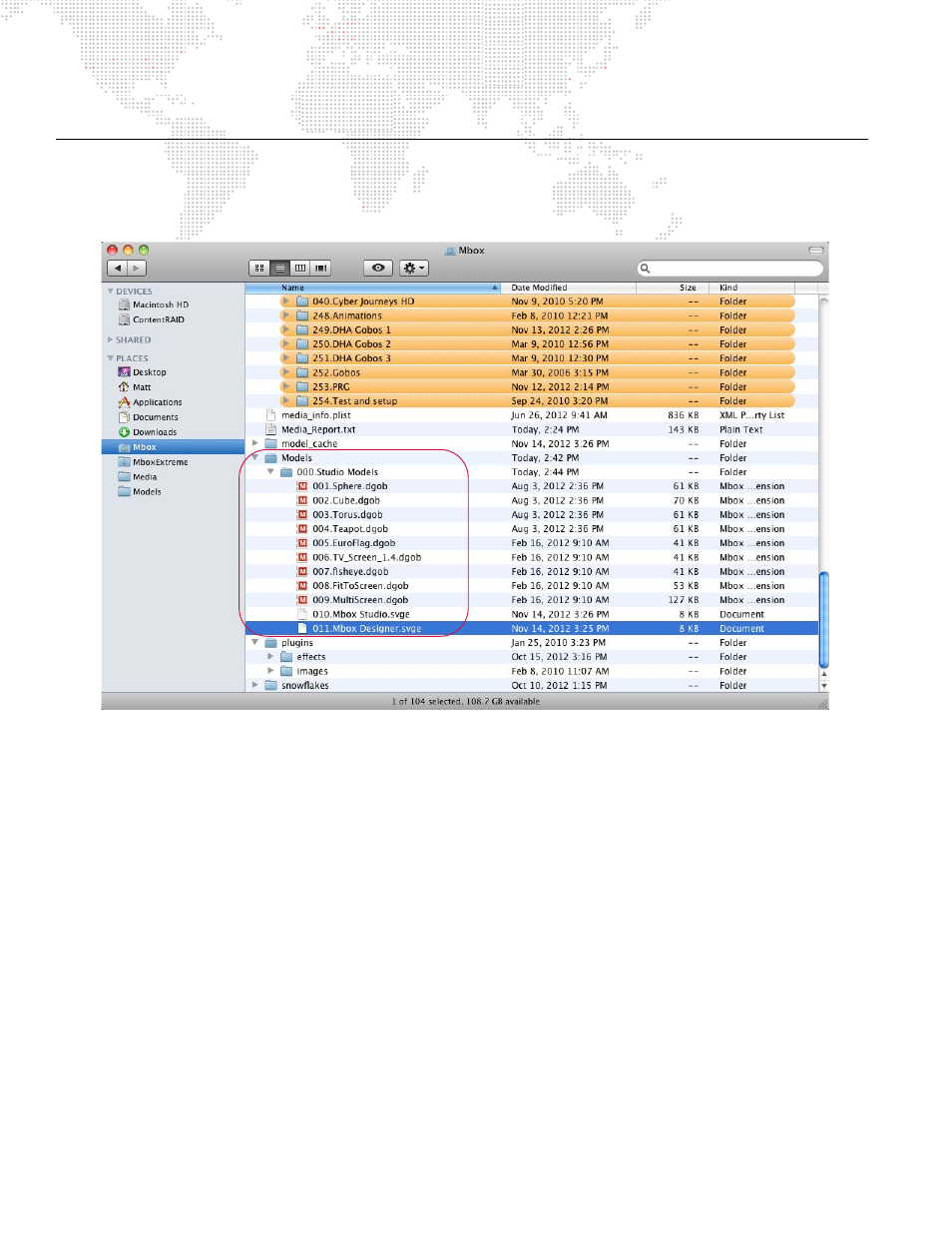The height and width of the screenshot is (1233, 952).
Task: Open the gear Action menu
Action: (414, 268)
